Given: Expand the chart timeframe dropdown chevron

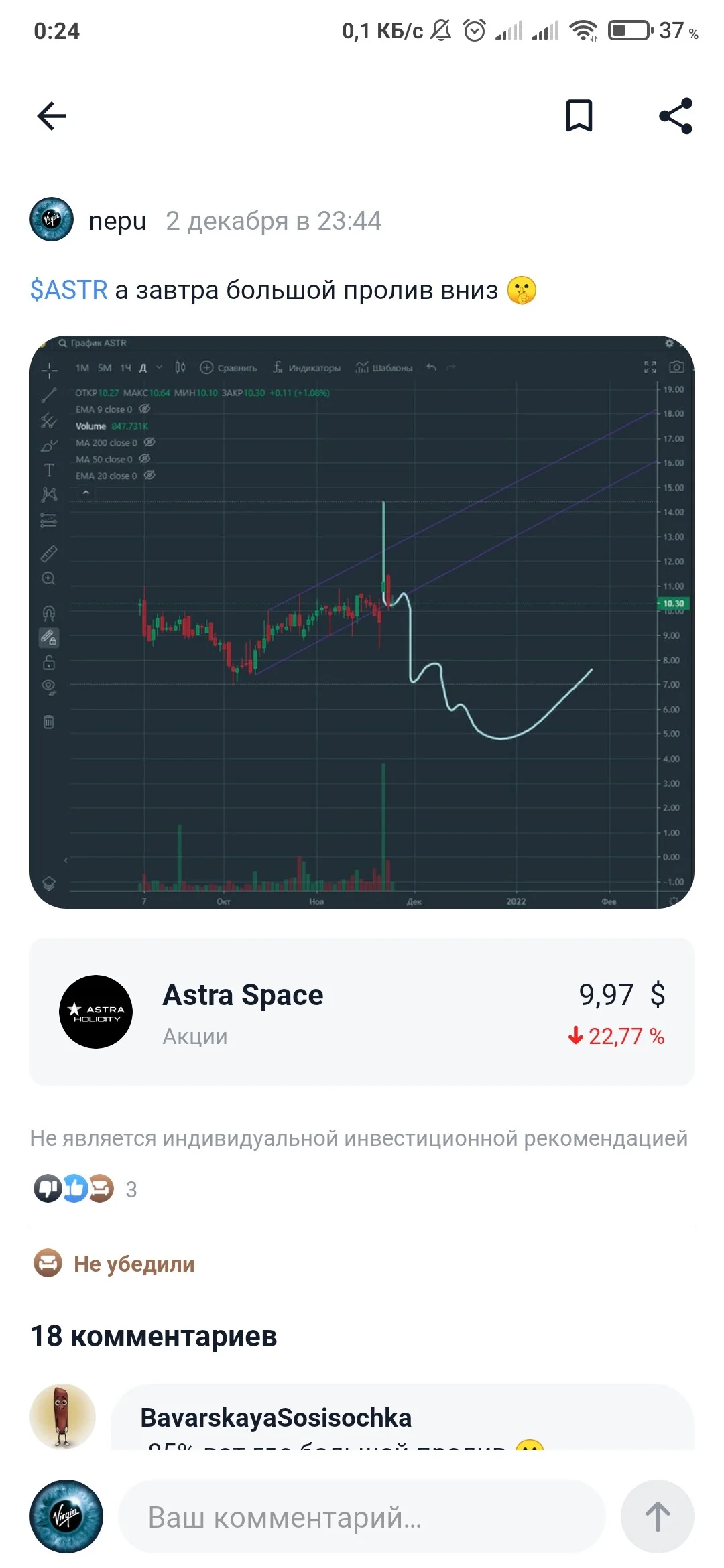Looking at the screenshot, I should 159,367.
